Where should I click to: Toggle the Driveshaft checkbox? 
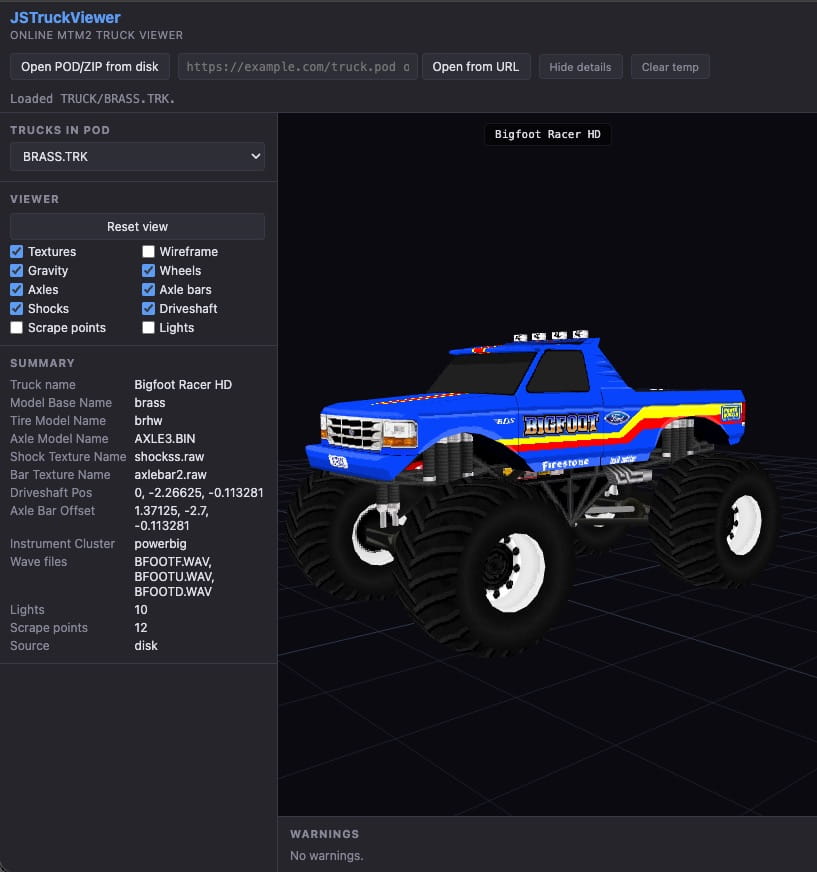(148, 308)
